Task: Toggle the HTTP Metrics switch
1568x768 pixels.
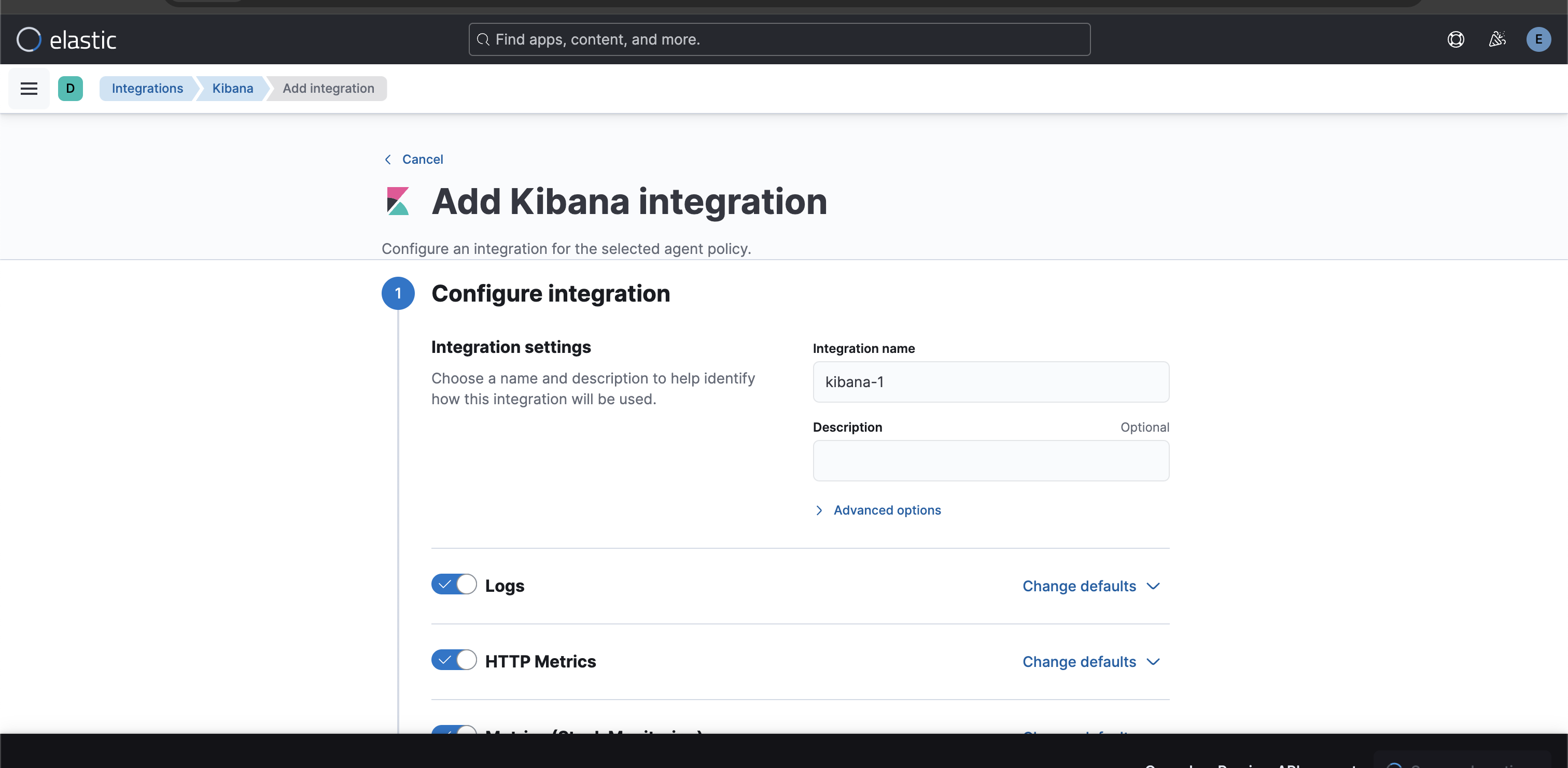Action: pyautogui.click(x=454, y=660)
